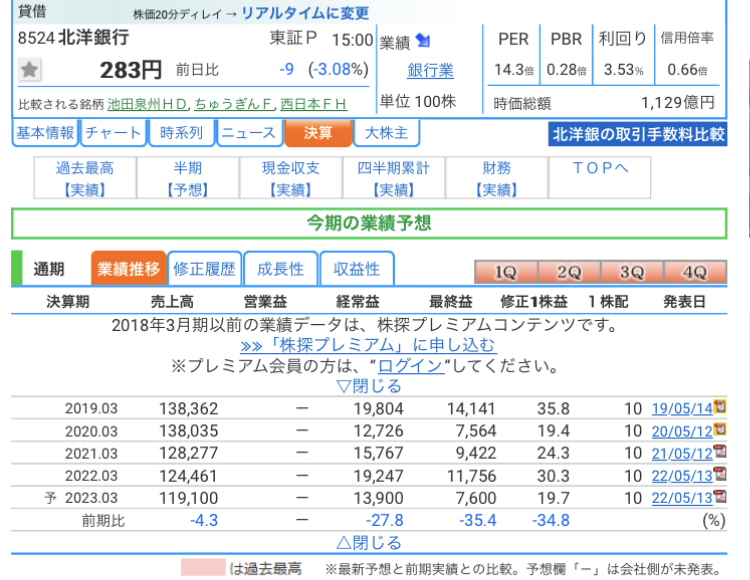
Task: Open PDF icon beside 21/05/12
Action: pos(720,451)
